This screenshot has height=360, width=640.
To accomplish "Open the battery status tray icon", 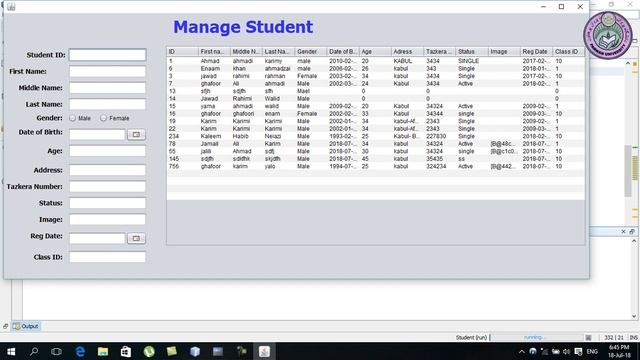I will pyautogui.click(x=556, y=351).
